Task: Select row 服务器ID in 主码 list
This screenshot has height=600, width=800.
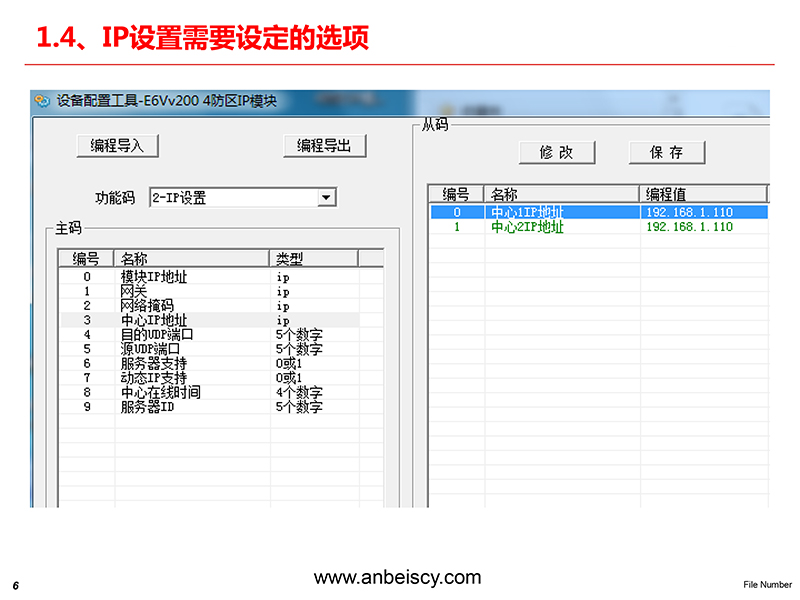Action: 210,407
